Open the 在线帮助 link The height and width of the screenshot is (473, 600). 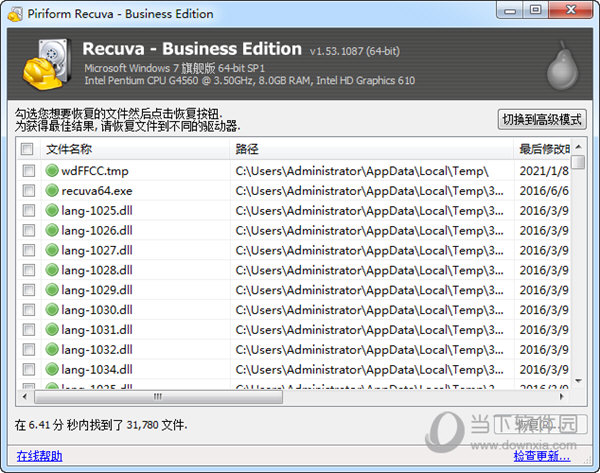[39, 456]
